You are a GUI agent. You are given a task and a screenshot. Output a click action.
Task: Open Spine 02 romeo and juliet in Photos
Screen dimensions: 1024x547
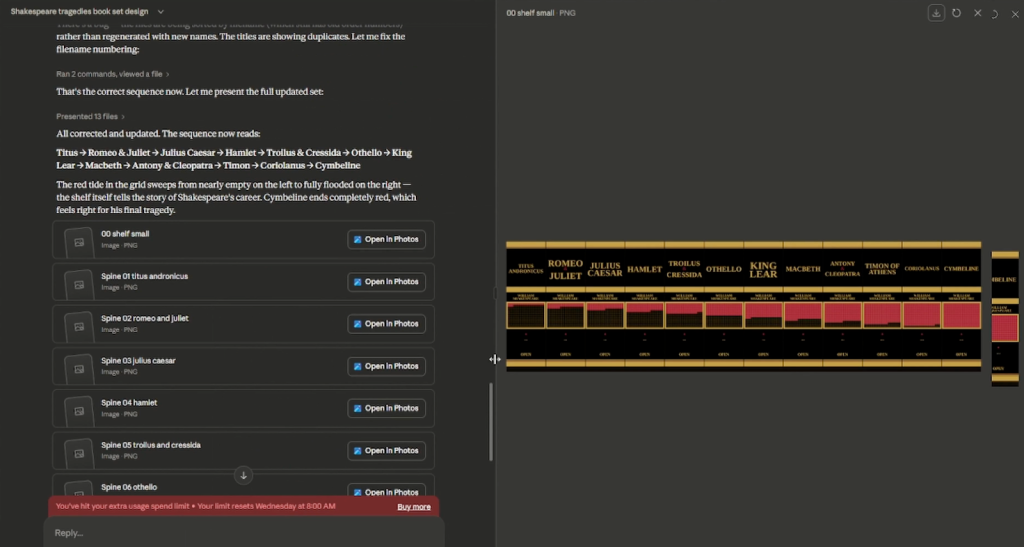[386, 324]
